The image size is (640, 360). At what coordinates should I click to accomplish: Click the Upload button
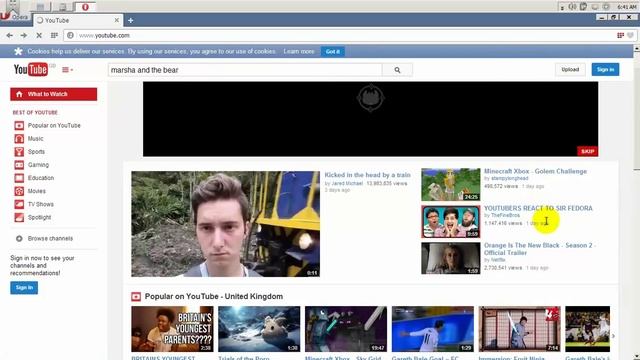tap(570, 69)
